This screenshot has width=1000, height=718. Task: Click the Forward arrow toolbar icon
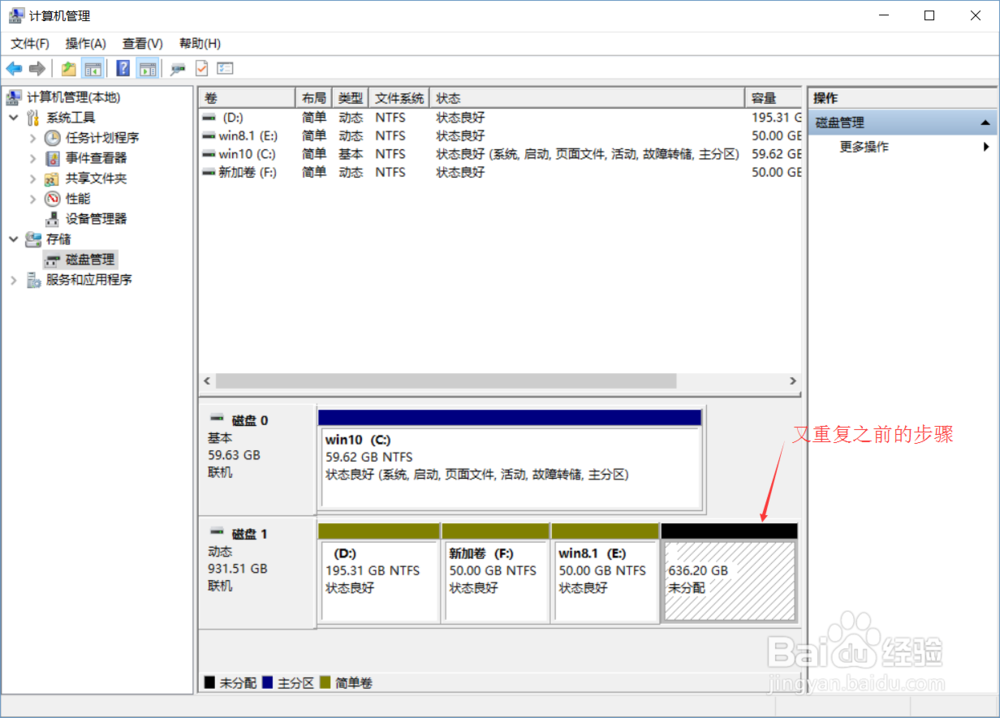pos(37,68)
